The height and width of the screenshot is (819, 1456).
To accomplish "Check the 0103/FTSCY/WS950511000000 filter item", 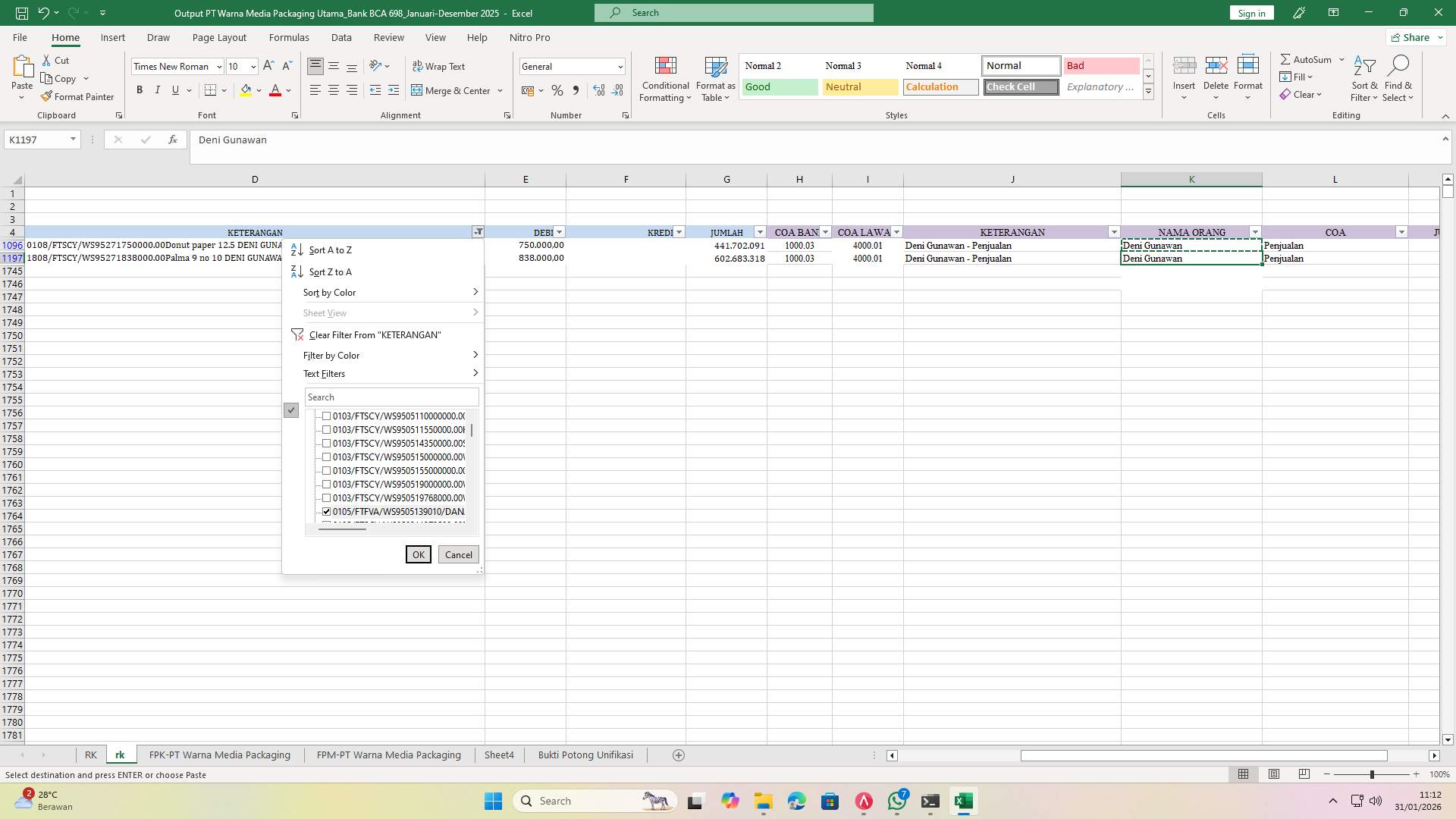I will click(326, 416).
